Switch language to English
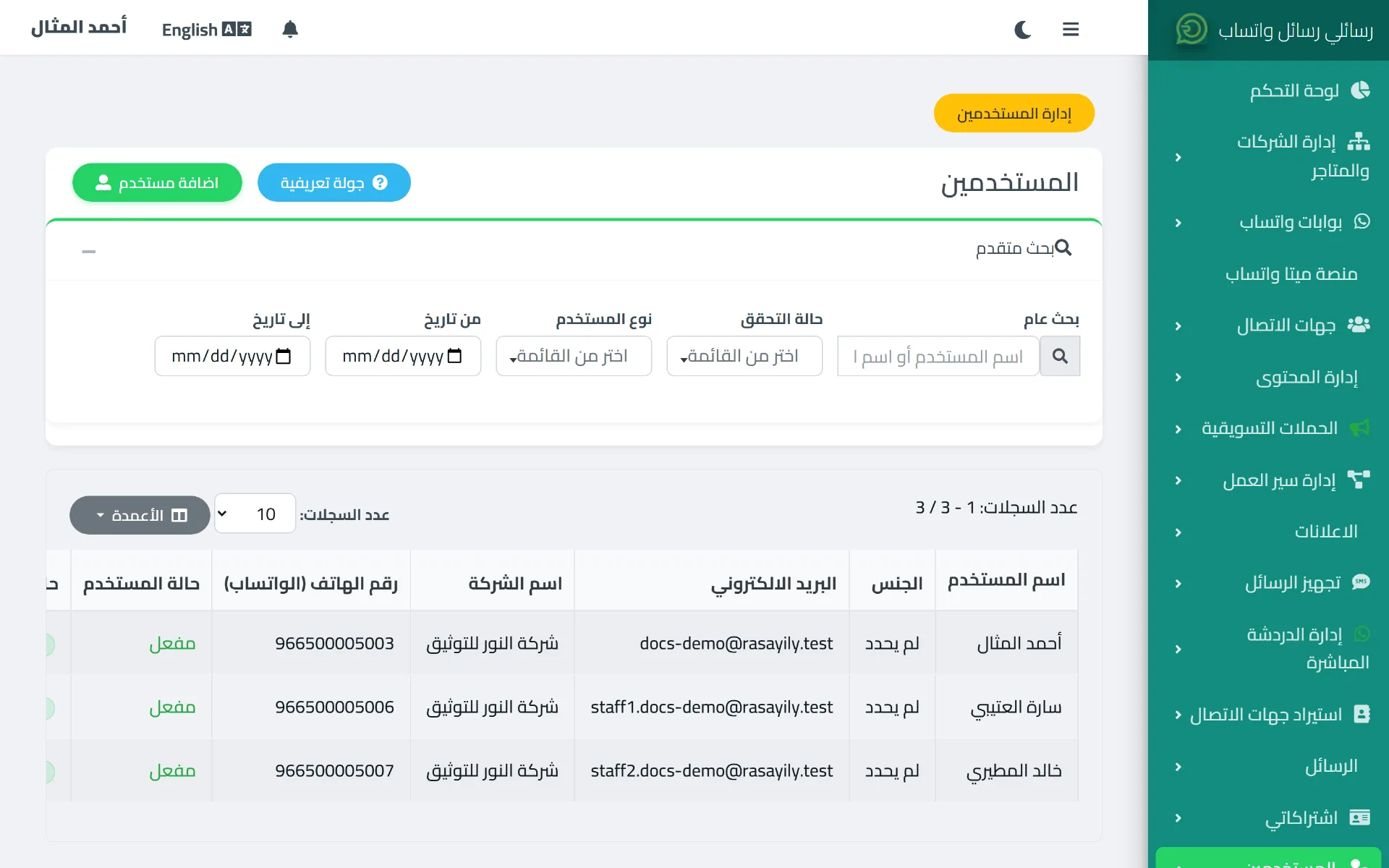This screenshot has width=1389, height=868. pos(206,30)
